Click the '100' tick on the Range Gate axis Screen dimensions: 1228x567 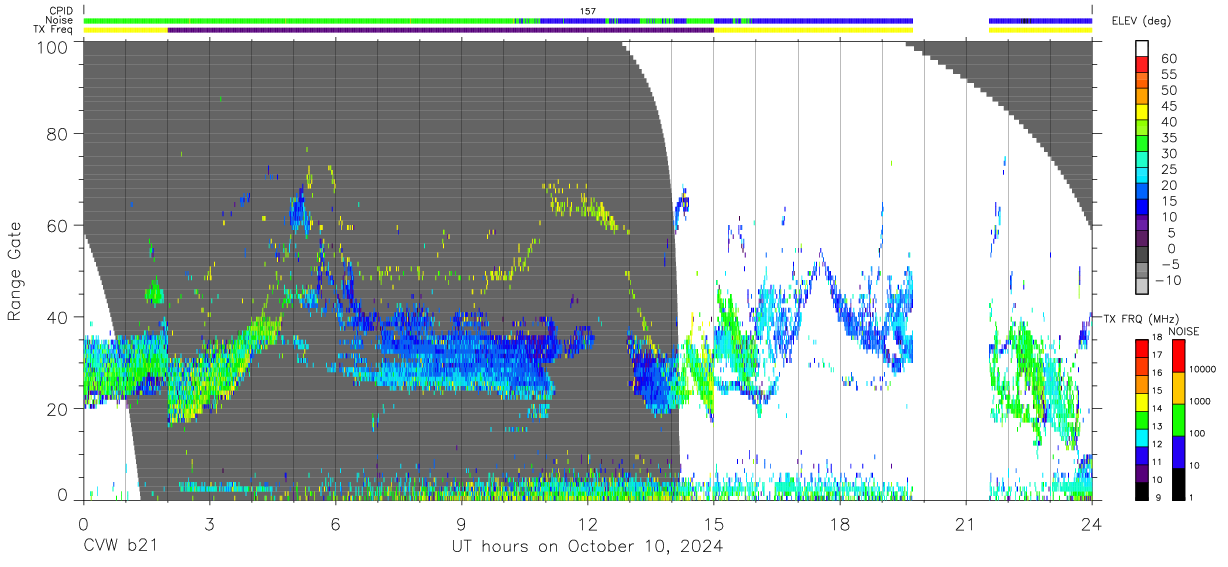tap(52, 47)
